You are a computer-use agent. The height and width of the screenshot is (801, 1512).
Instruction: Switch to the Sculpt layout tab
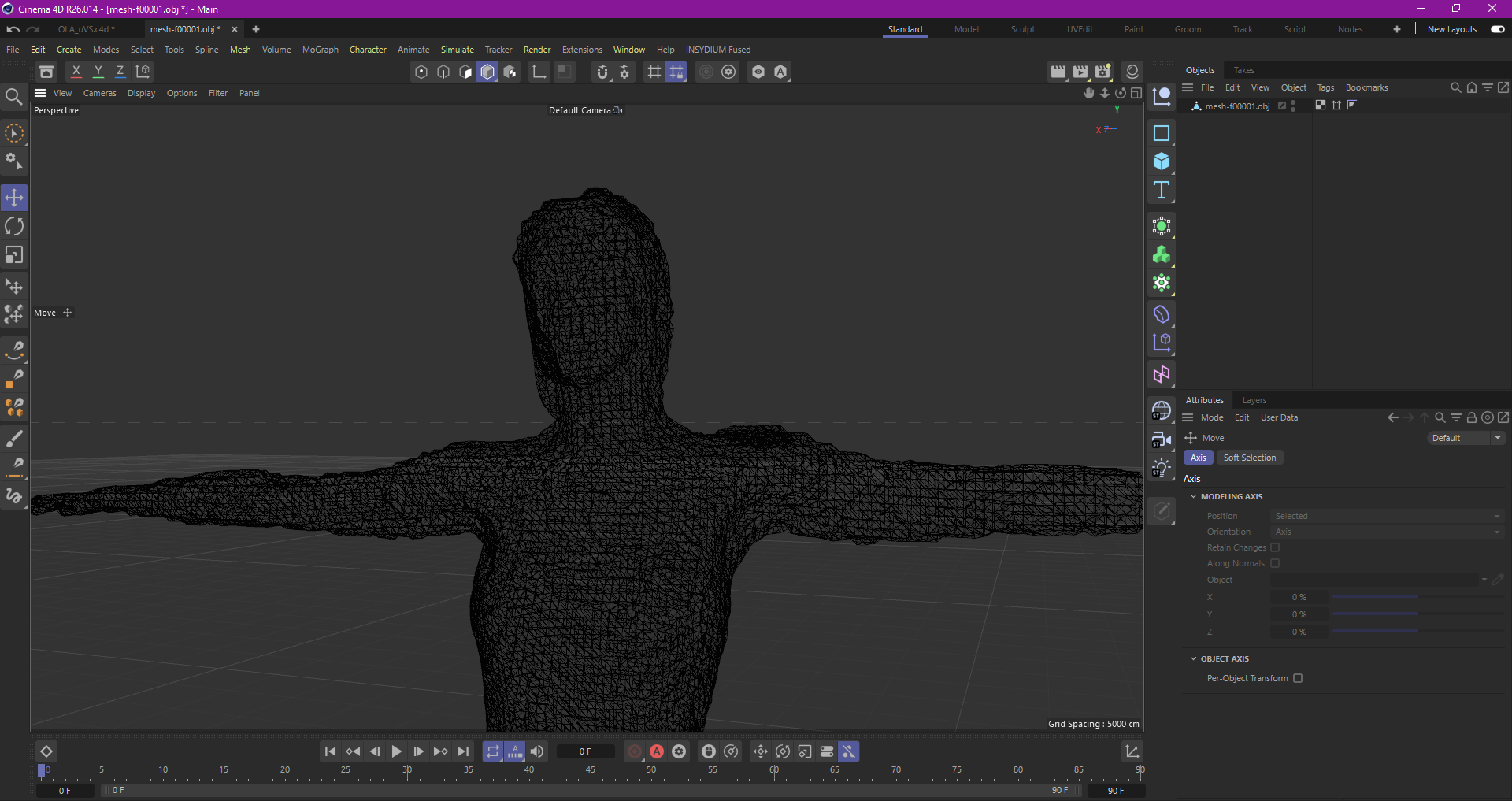point(1022,29)
